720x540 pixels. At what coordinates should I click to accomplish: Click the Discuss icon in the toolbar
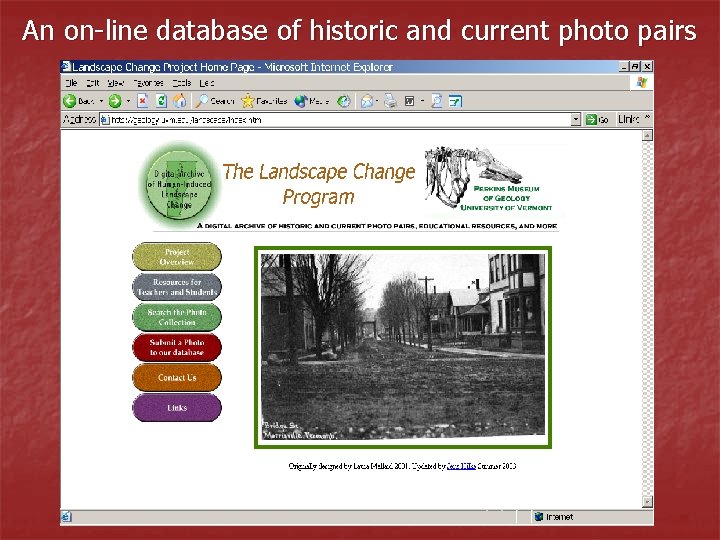[x=436, y=101]
